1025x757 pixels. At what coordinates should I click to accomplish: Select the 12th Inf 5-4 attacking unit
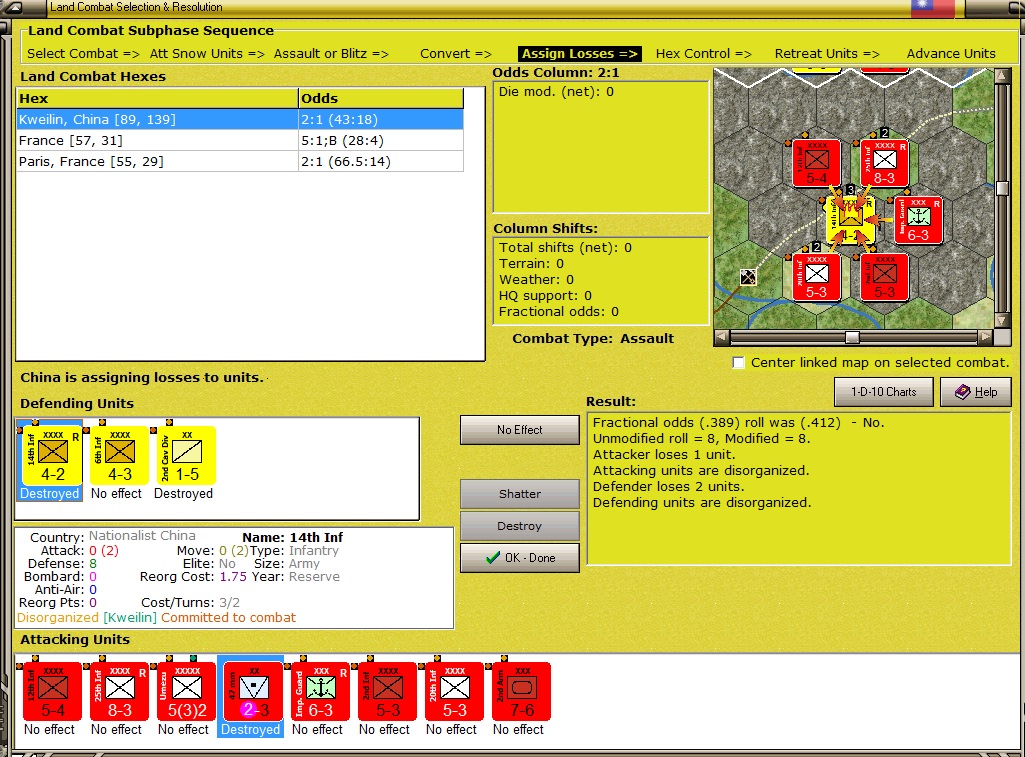pos(53,692)
